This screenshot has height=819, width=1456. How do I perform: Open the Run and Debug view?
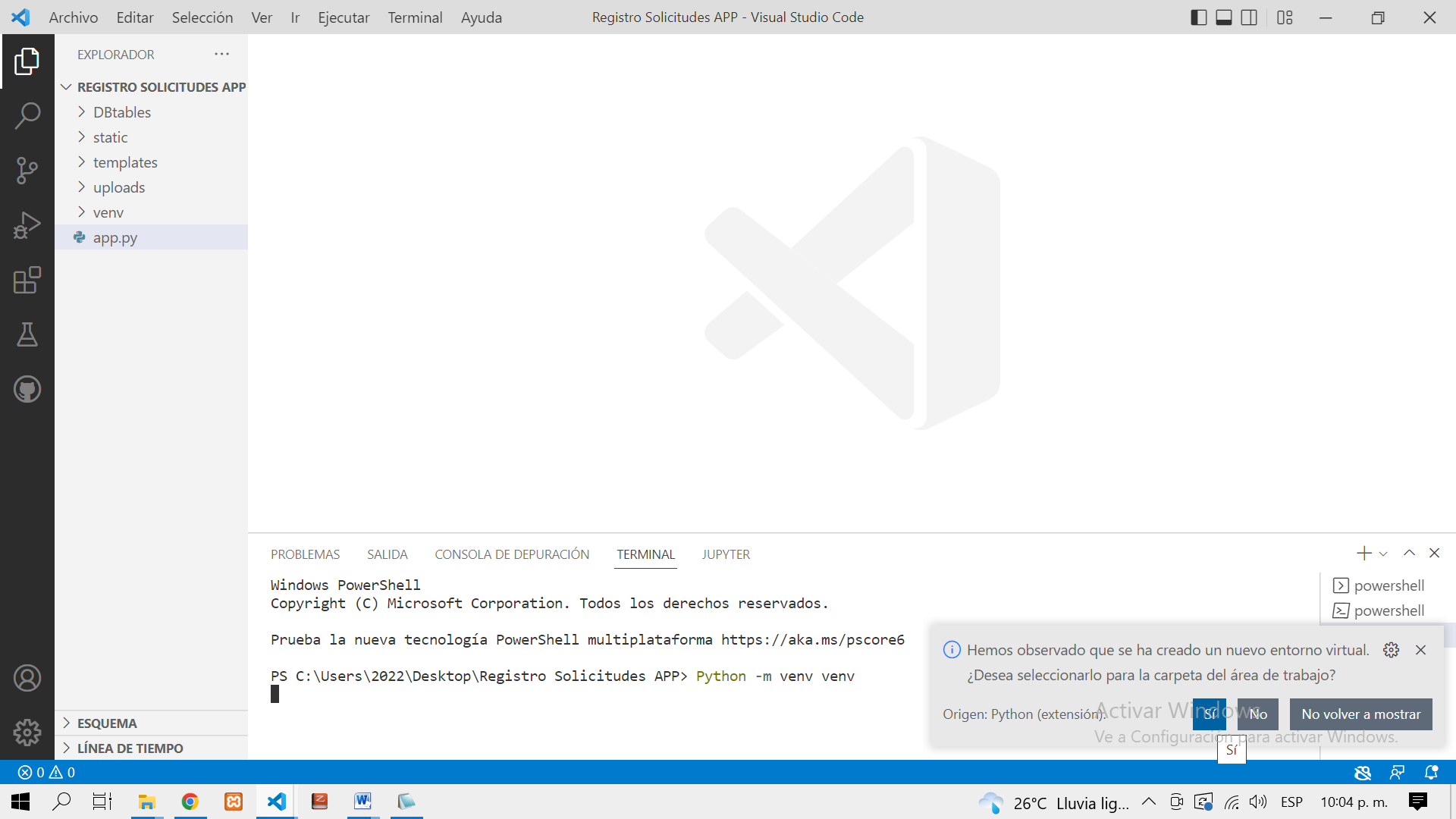click(27, 224)
